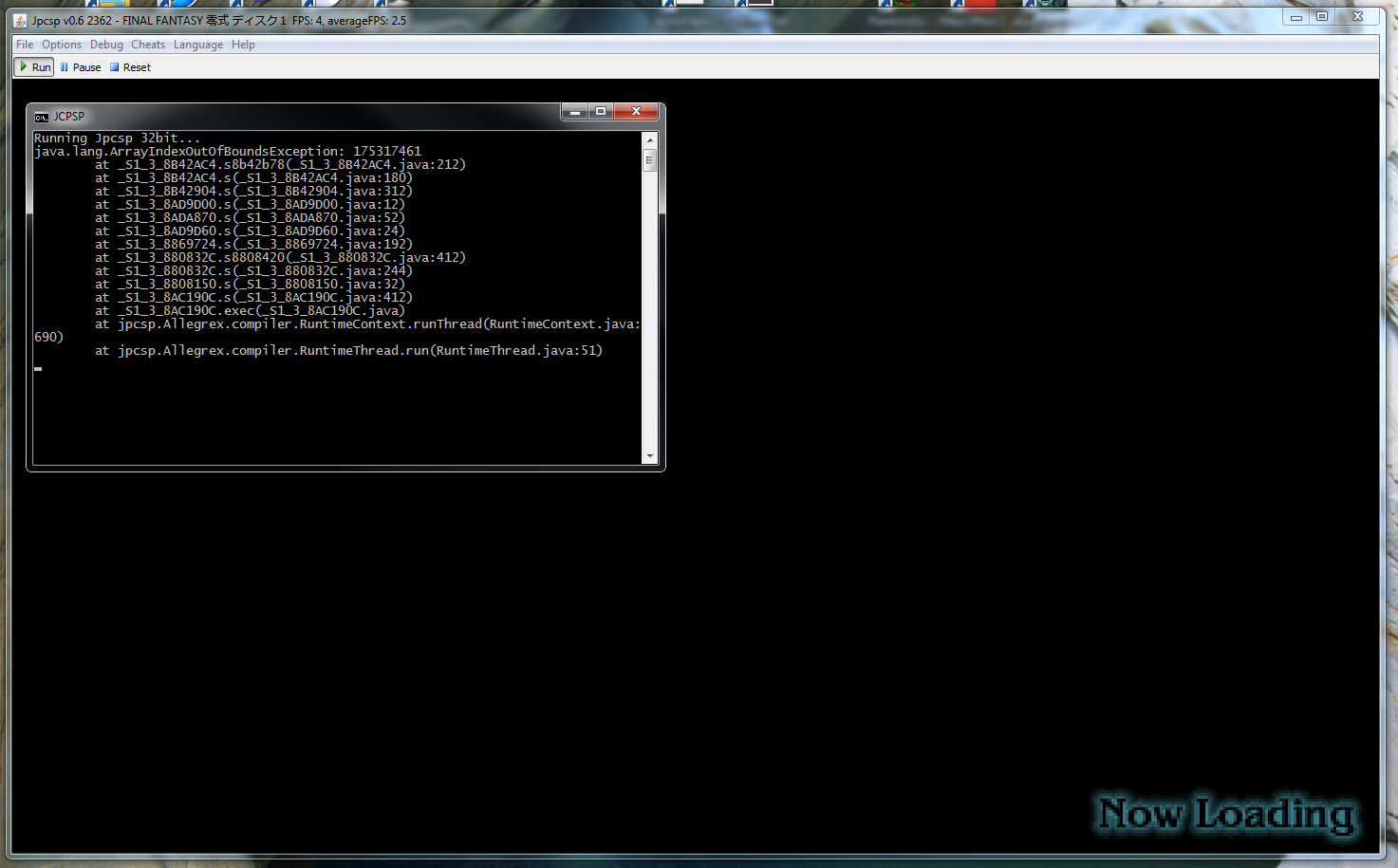This screenshot has width=1398, height=868.
Task: Maximize the main Jpcsp window
Action: point(1322,17)
